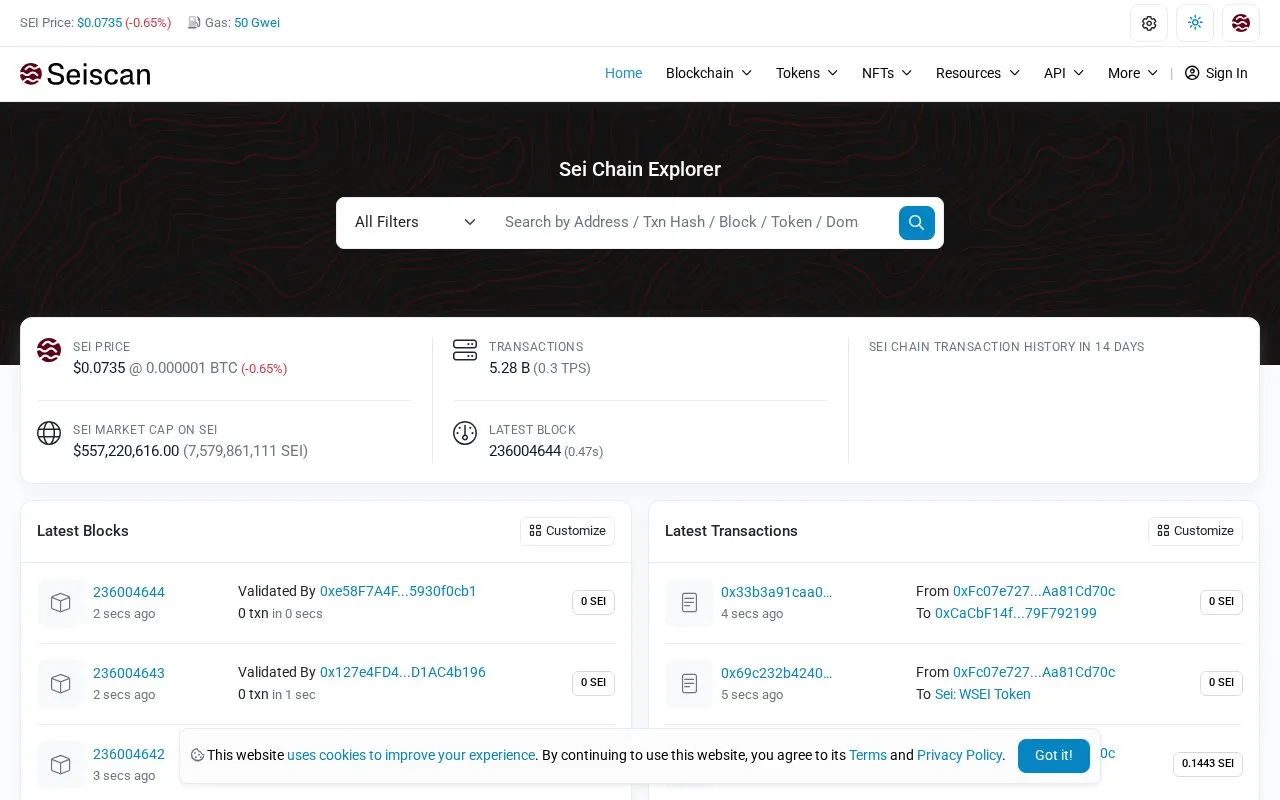Image resolution: width=1280 pixels, height=800 pixels.
Task: Expand the API menu
Action: [x=1064, y=73]
